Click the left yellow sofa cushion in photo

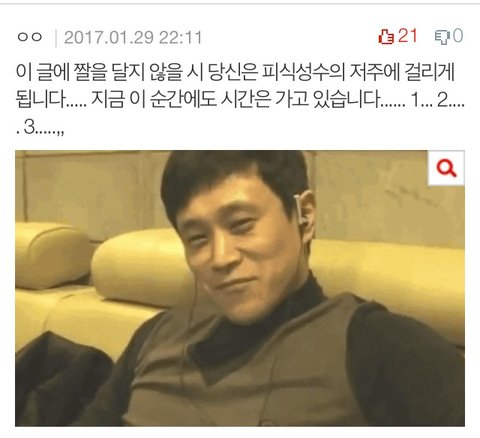(50, 254)
